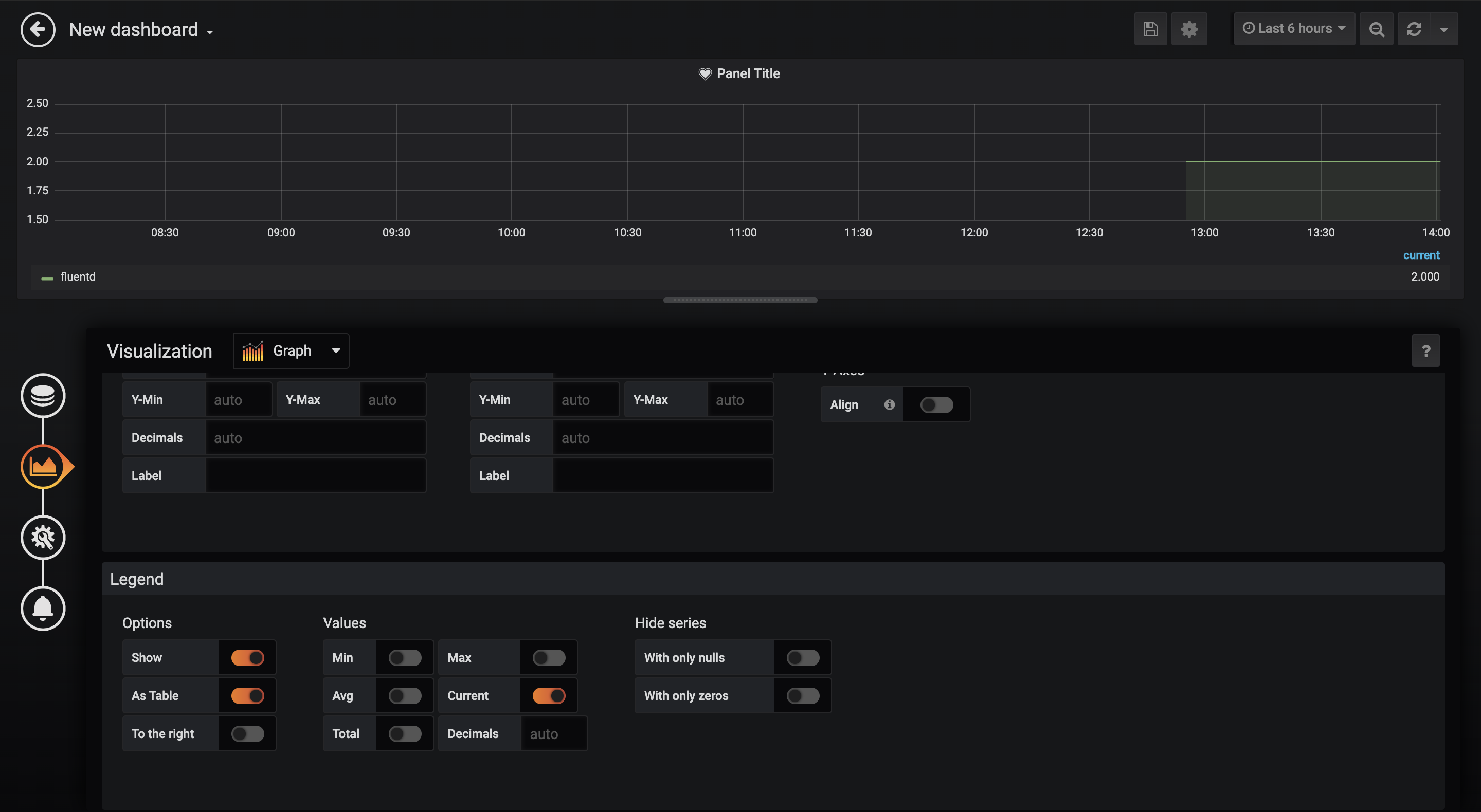
Task: Click the right Y-Min input field
Action: coord(586,399)
